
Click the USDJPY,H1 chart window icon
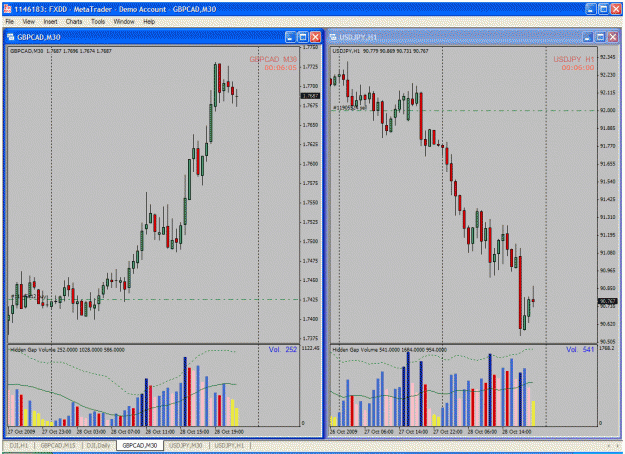tap(333, 37)
